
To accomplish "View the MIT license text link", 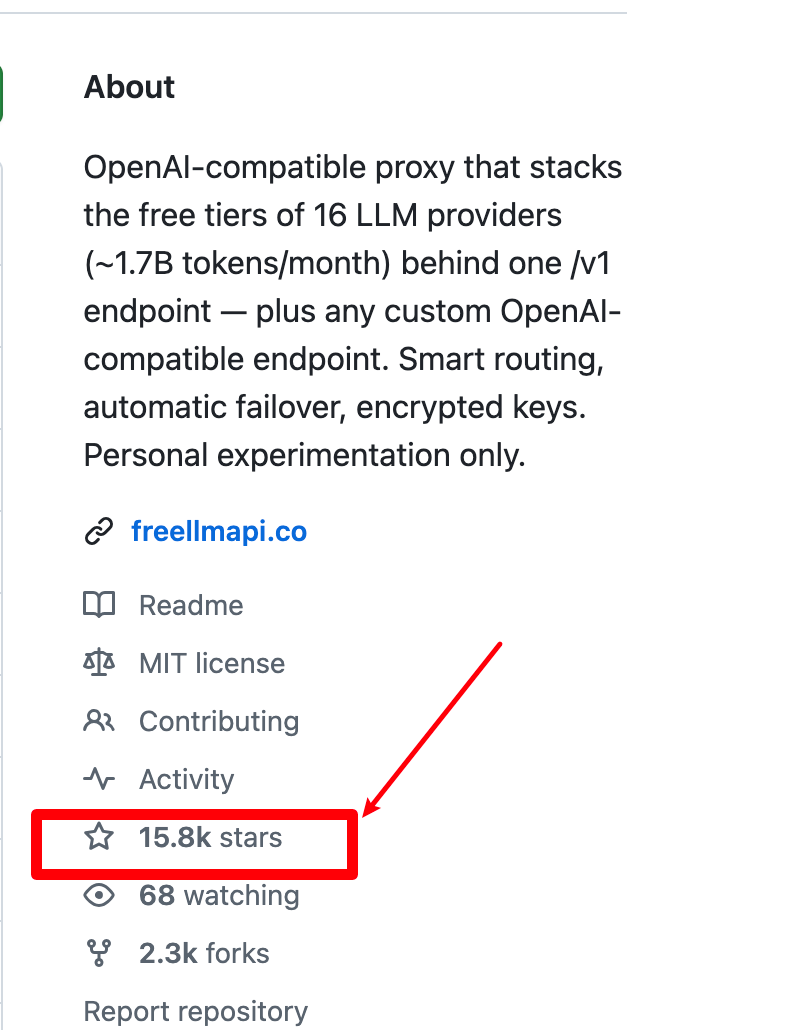I will tap(212, 663).
